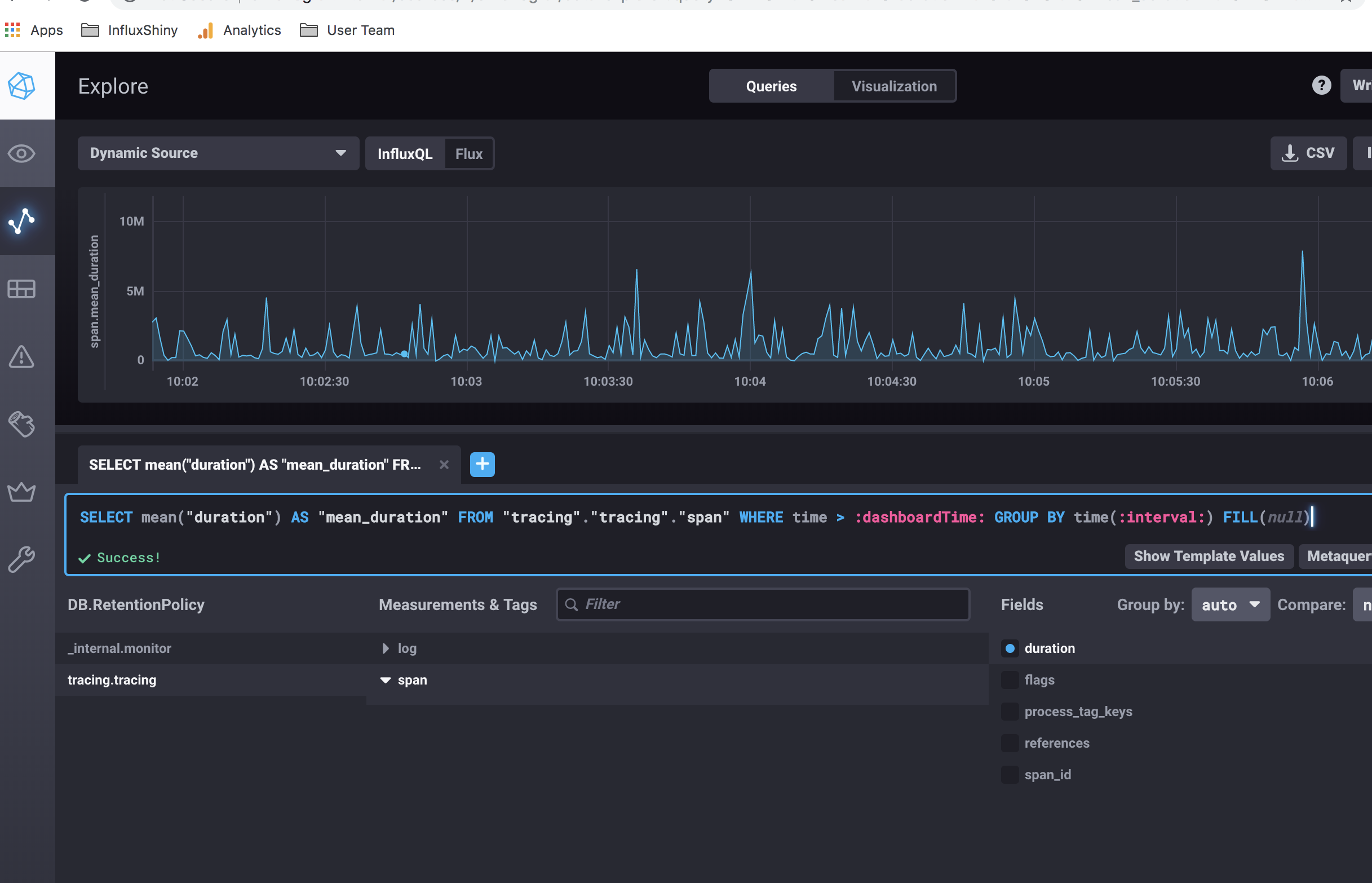Expand the log measurement
Viewport: 1372px width, 883px height.
(386, 648)
